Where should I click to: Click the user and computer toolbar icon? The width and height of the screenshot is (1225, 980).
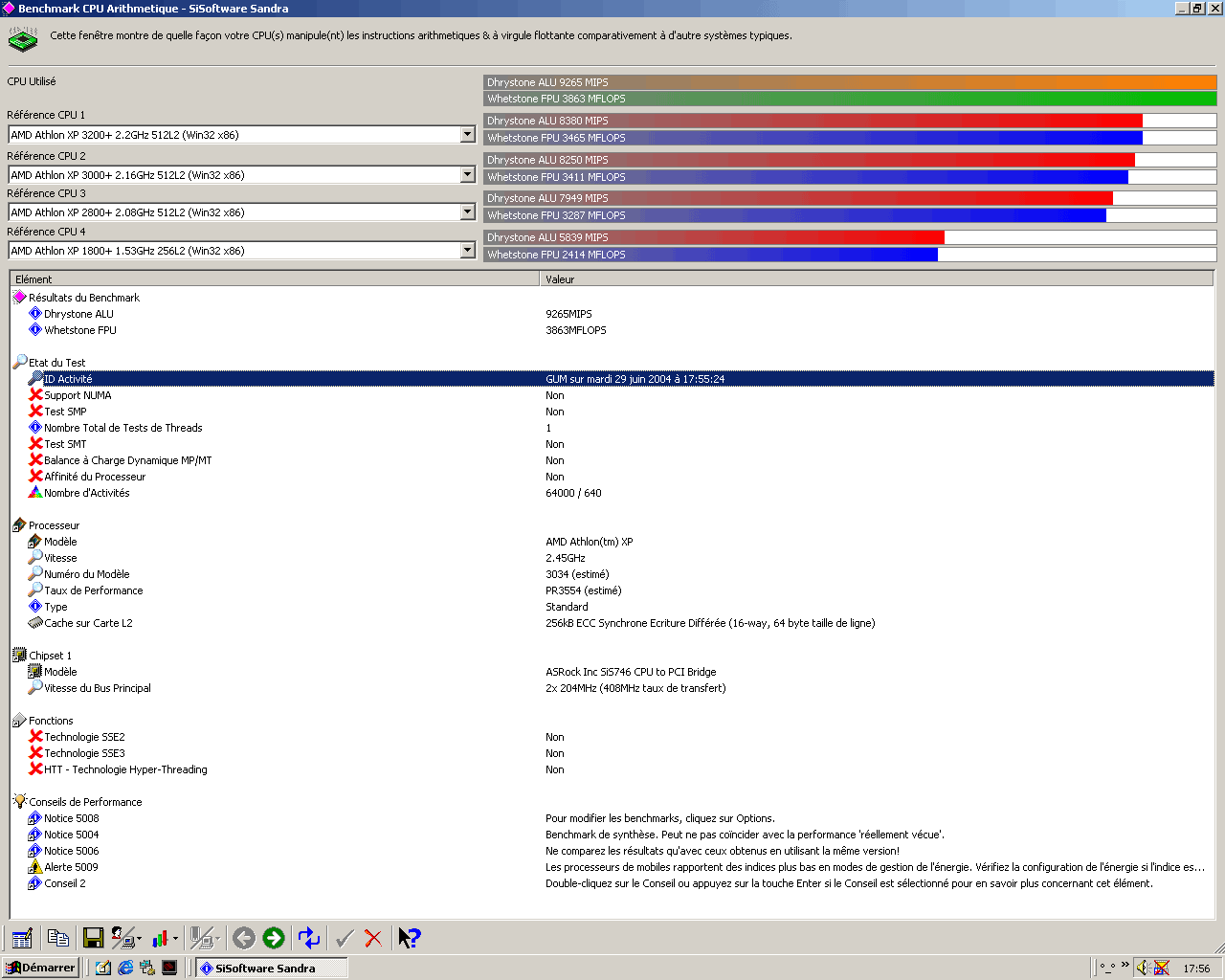pos(122,938)
